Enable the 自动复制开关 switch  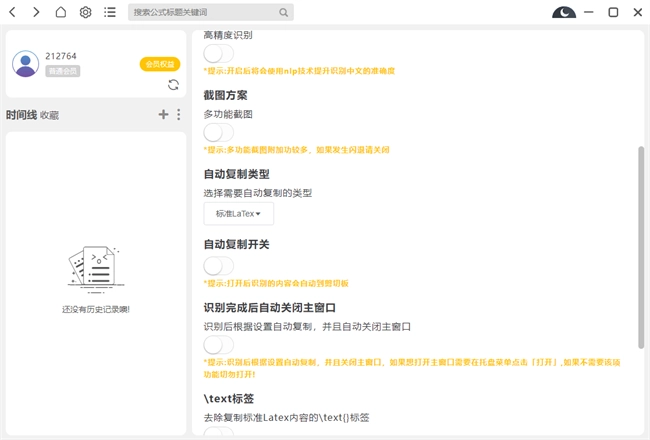(218, 266)
